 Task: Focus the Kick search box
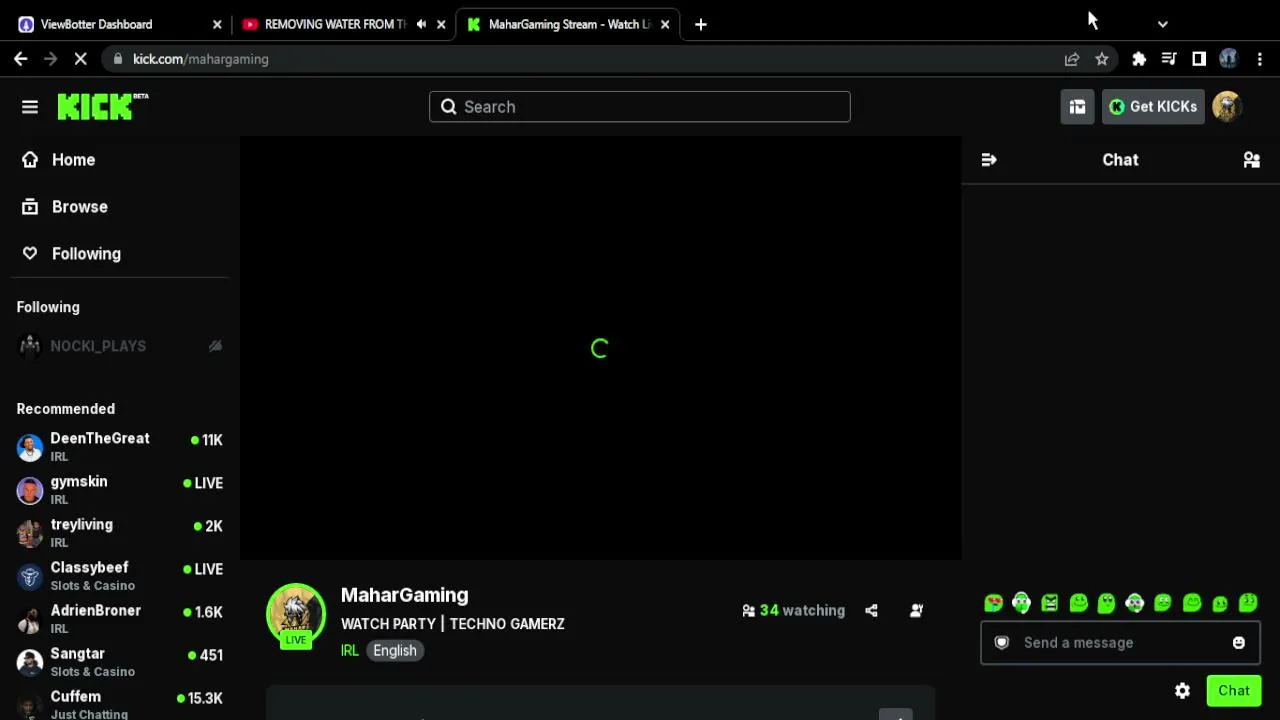pos(640,107)
